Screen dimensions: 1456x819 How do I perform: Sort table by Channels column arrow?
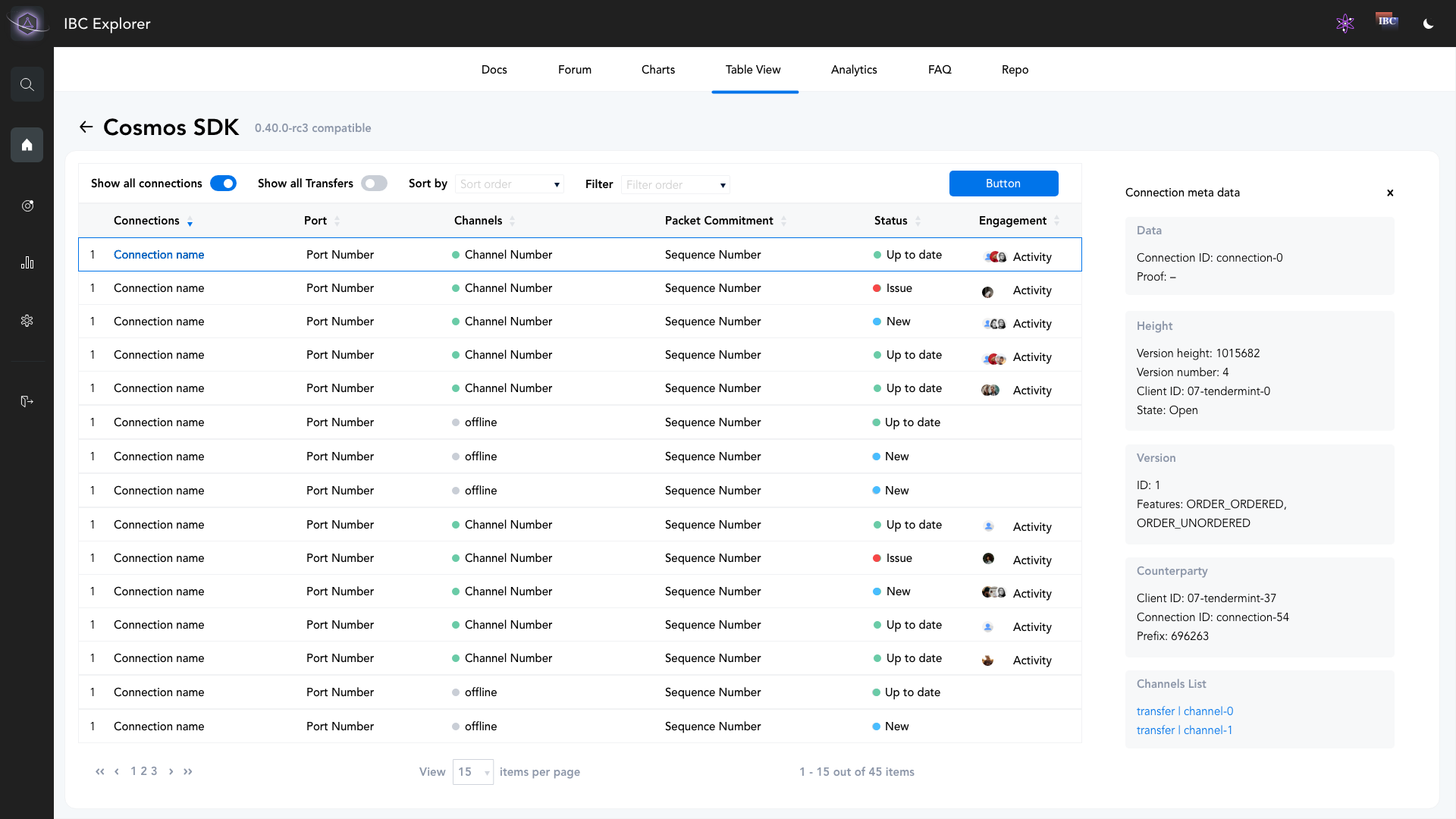click(512, 221)
